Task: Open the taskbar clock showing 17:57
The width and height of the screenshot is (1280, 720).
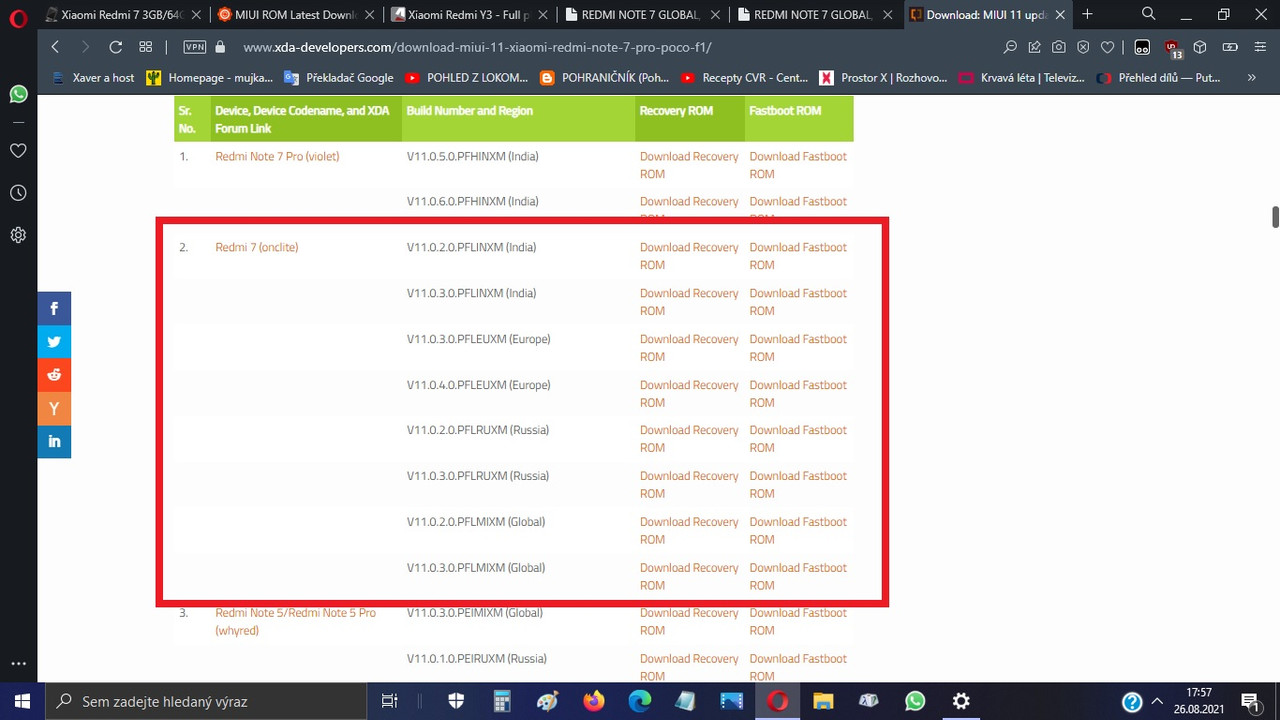Action: [x=1198, y=700]
